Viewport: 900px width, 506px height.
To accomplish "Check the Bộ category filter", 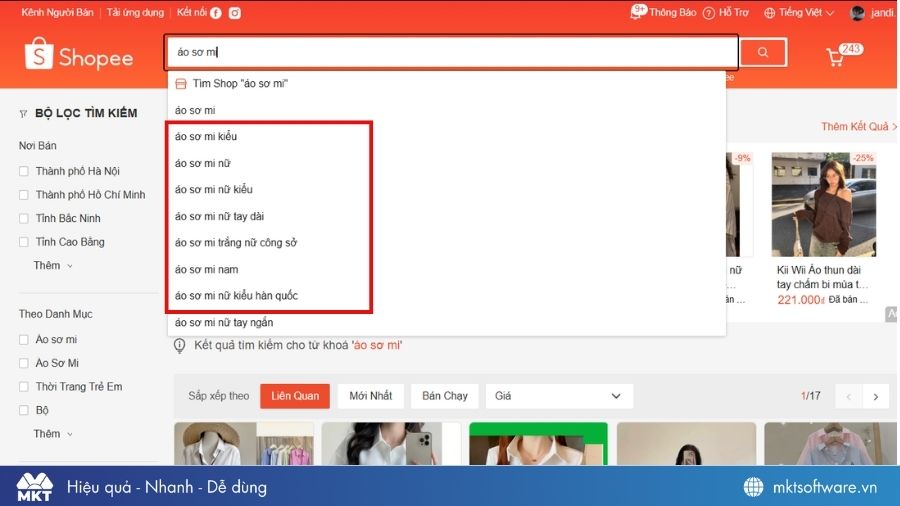I will (24, 410).
